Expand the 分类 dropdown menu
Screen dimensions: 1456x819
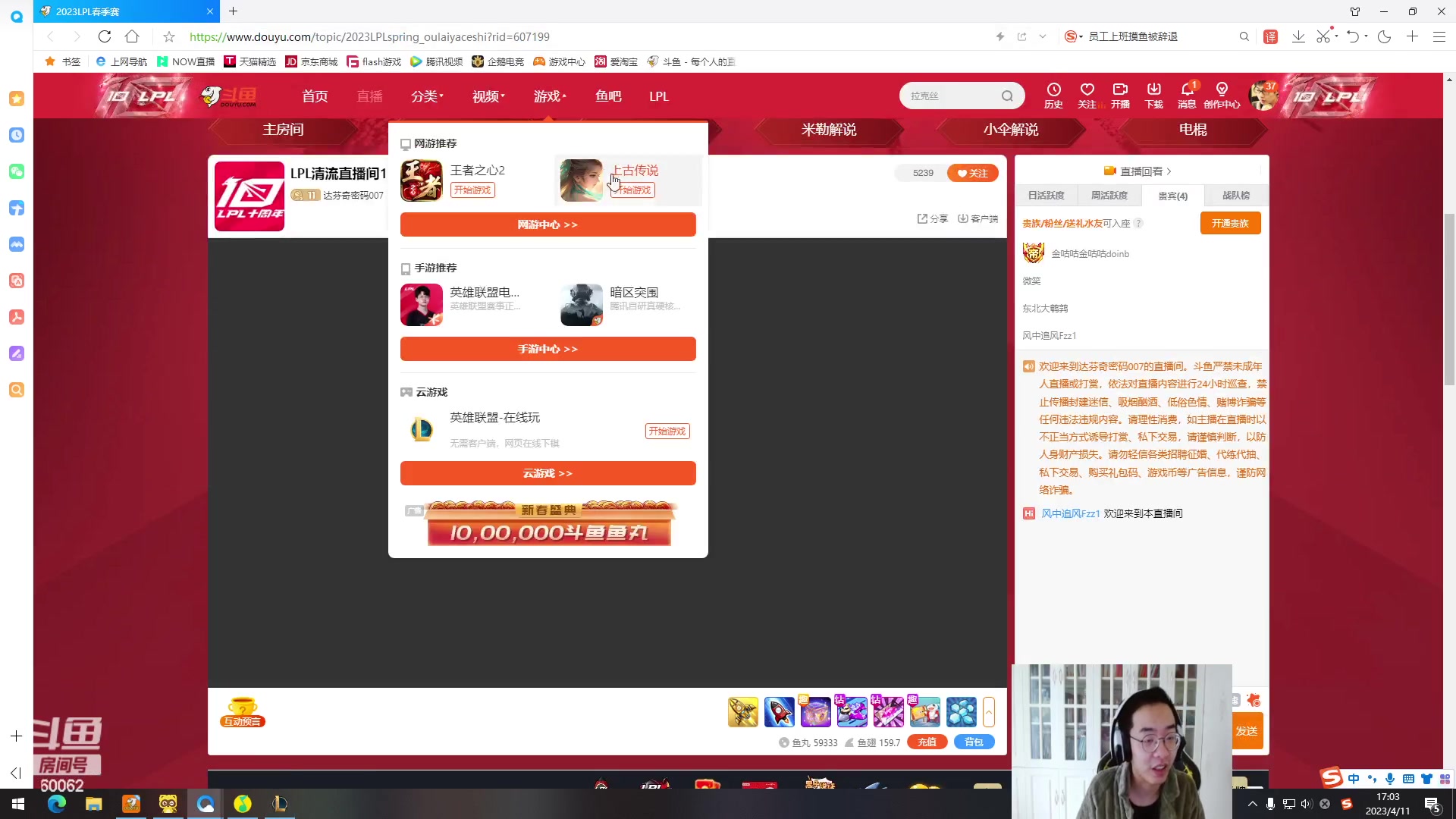pyautogui.click(x=427, y=96)
